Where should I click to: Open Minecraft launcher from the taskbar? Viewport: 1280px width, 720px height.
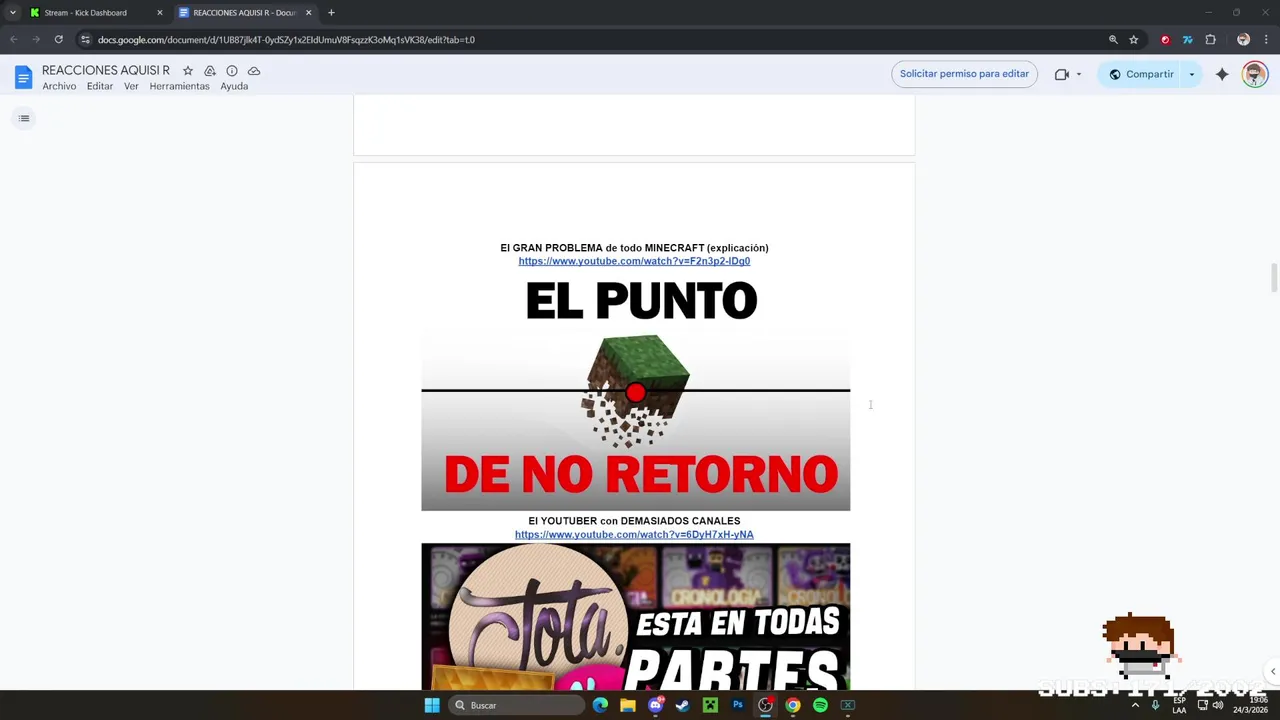pyautogui.click(x=710, y=705)
